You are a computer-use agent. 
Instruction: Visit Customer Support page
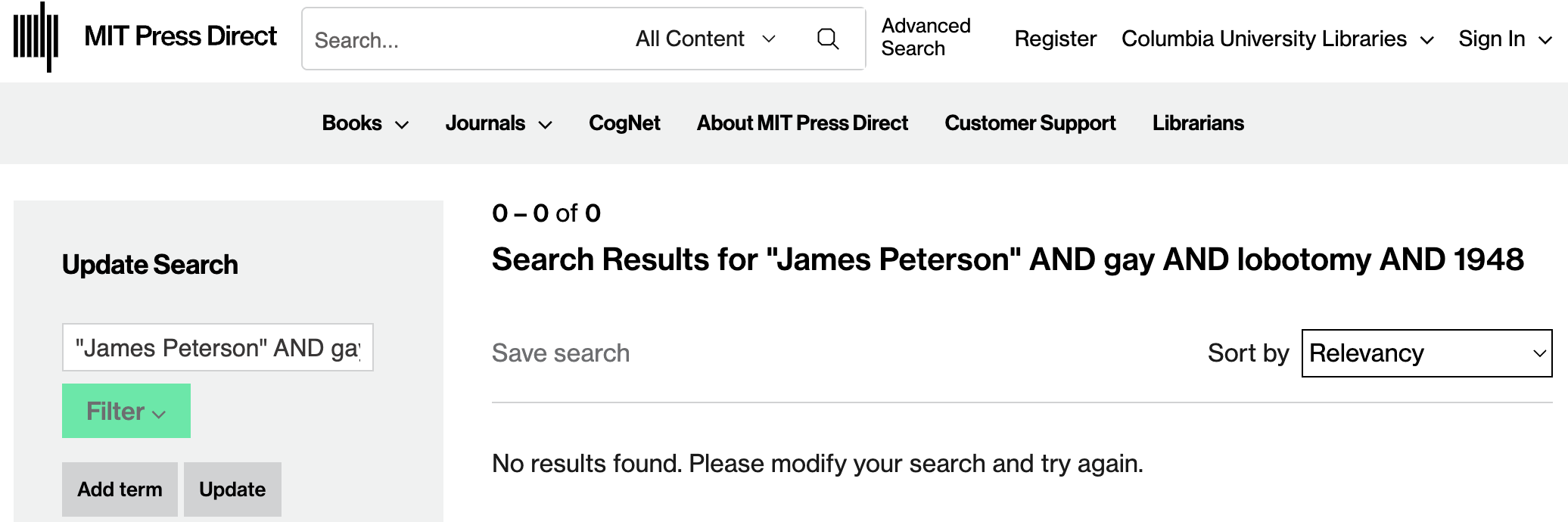[1030, 123]
